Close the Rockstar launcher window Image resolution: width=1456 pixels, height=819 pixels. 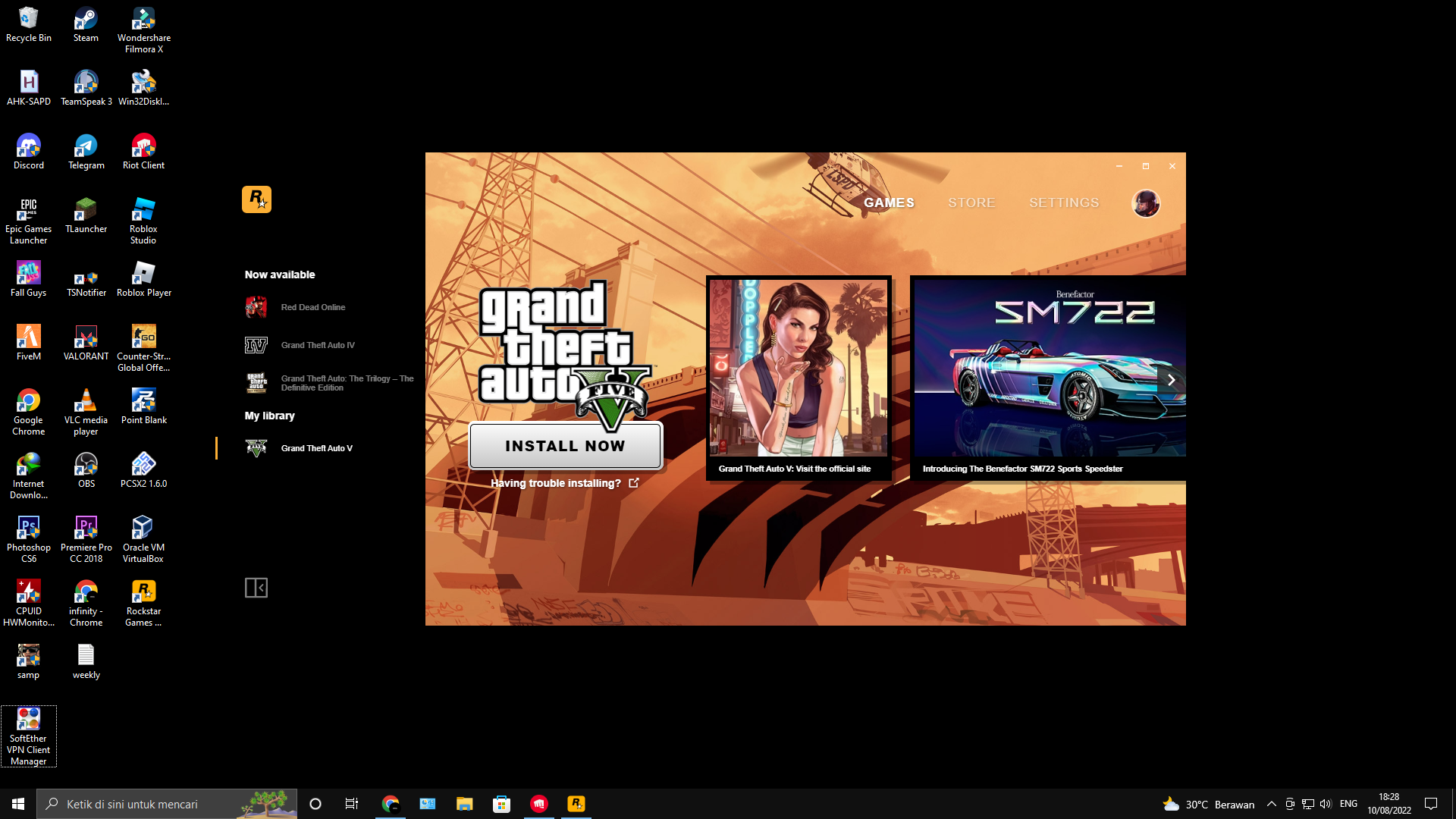pos(1172,166)
